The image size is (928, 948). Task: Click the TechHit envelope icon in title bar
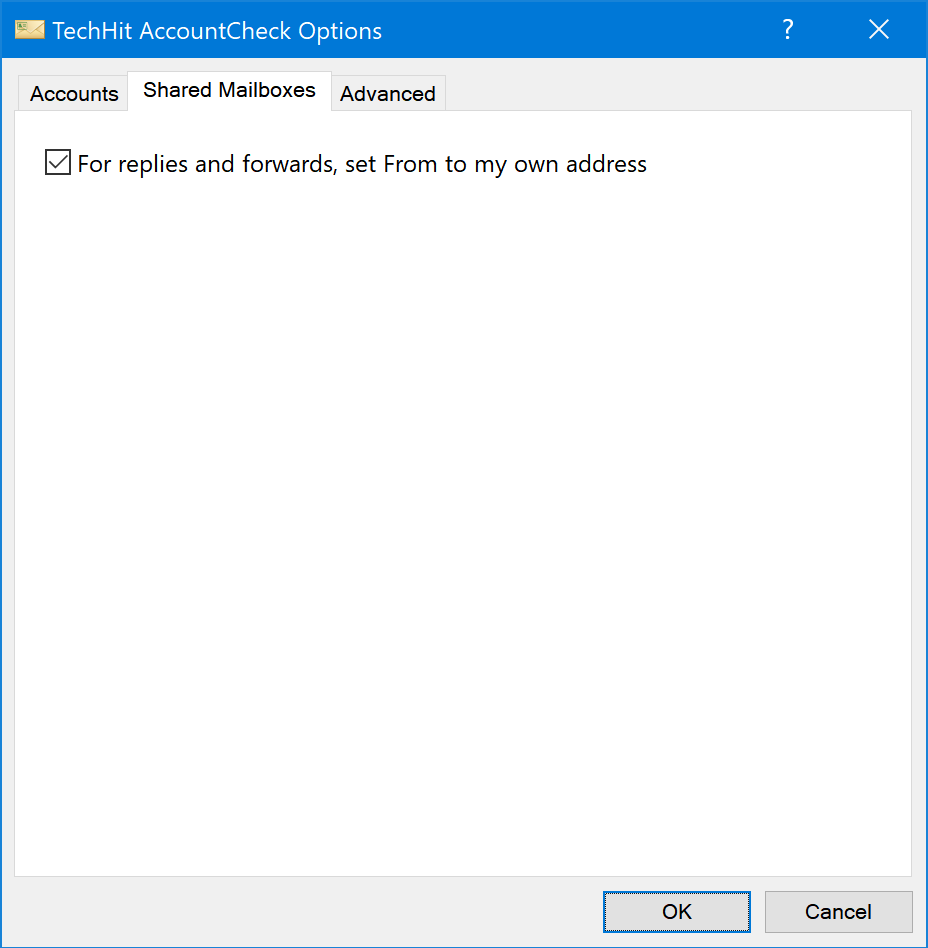coord(30,30)
